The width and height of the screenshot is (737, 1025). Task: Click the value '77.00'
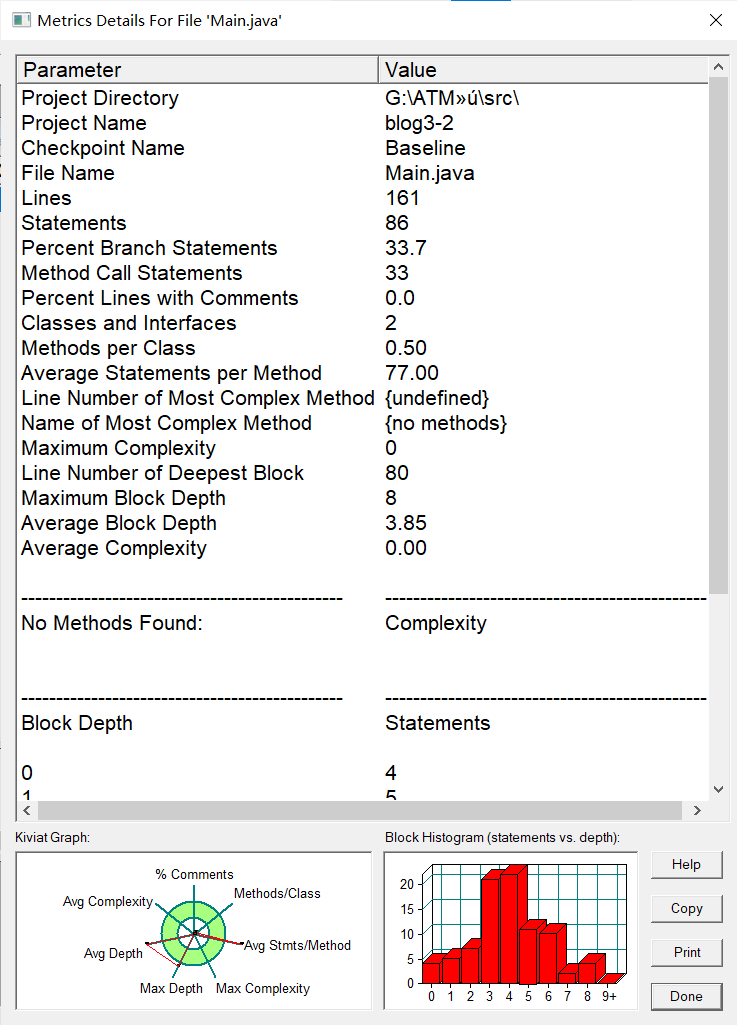click(x=412, y=373)
